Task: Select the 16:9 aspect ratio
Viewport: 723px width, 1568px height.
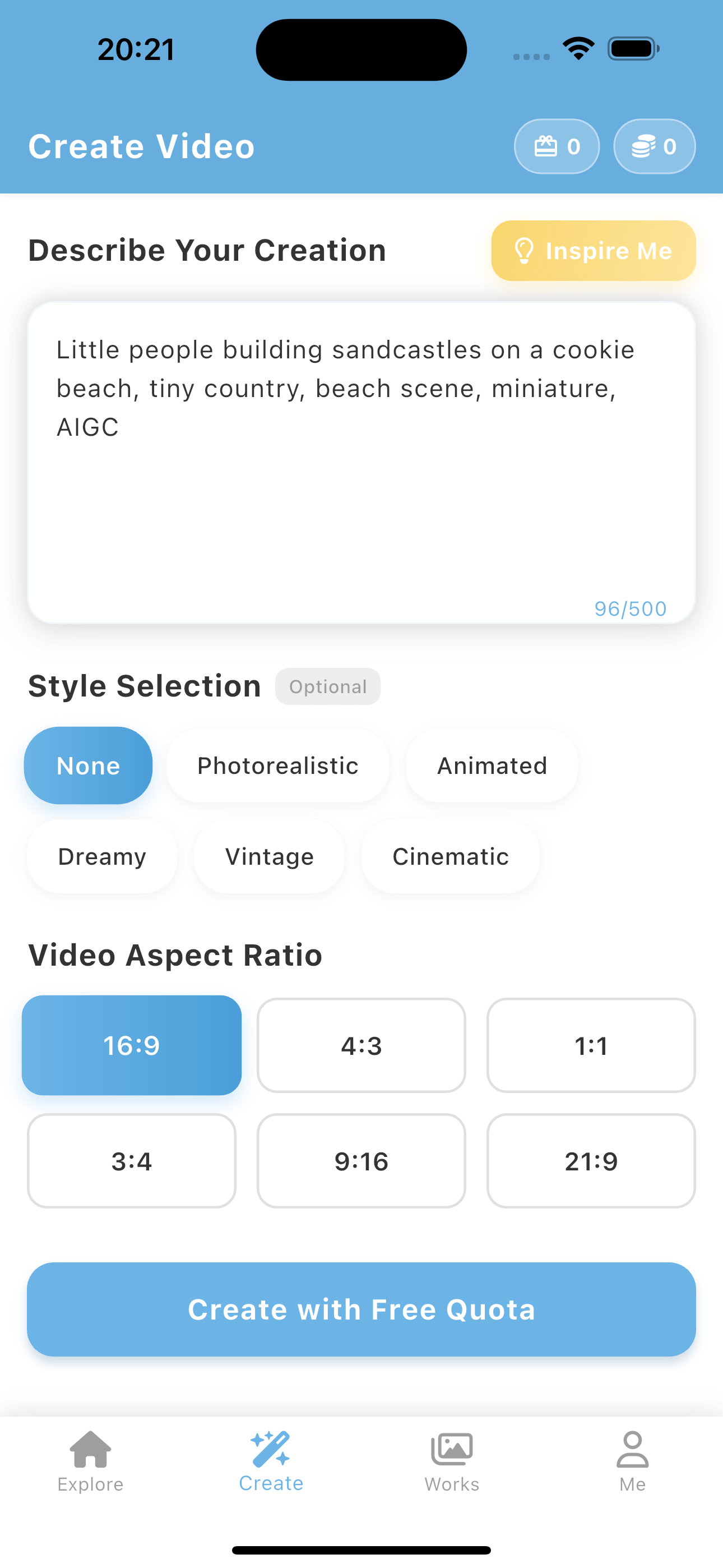Action: (132, 1045)
